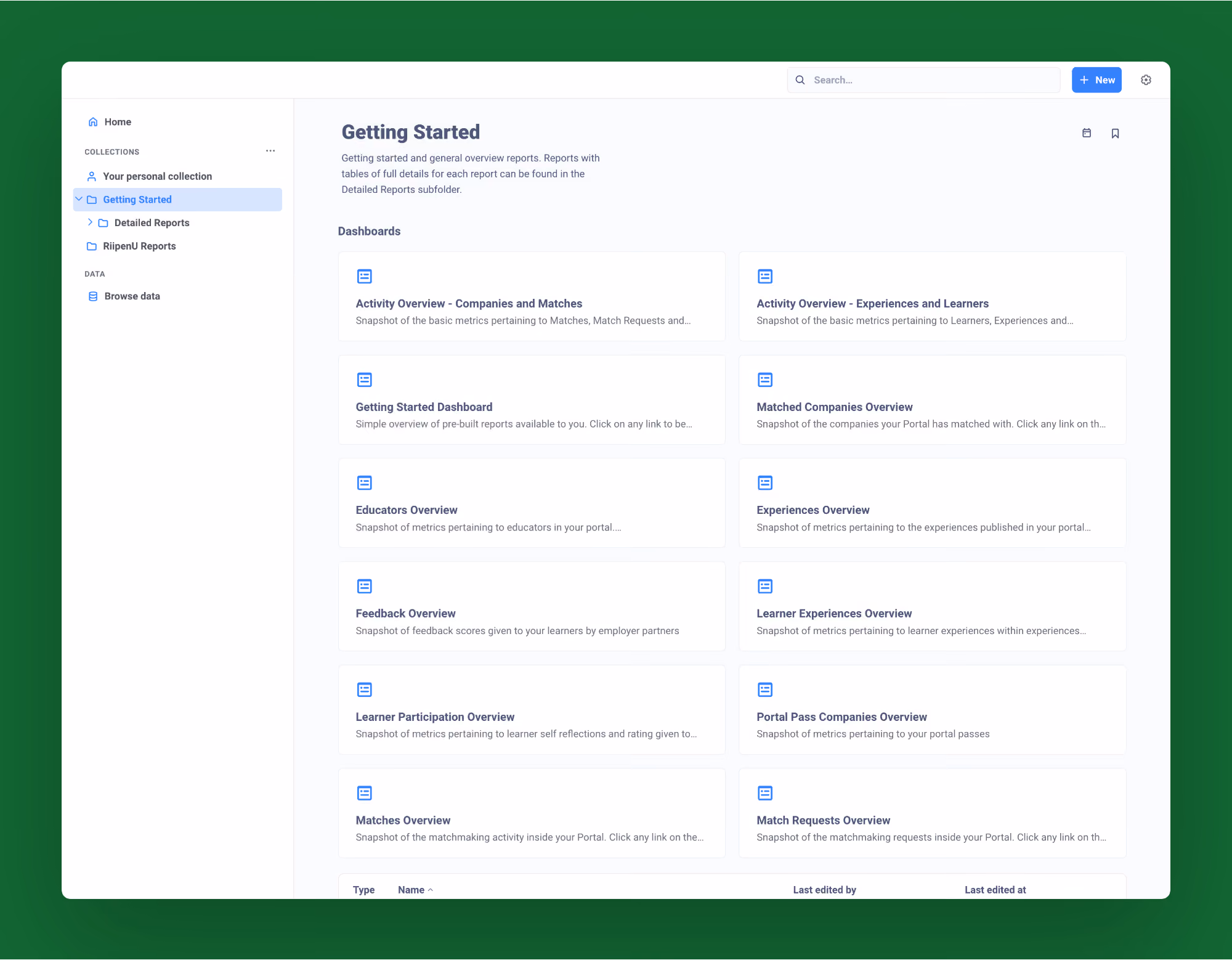Image resolution: width=1232 pixels, height=960 pixels.
Task: Open Activity Overview - Experiences and Learners dashboard
Action: point(933,296)
